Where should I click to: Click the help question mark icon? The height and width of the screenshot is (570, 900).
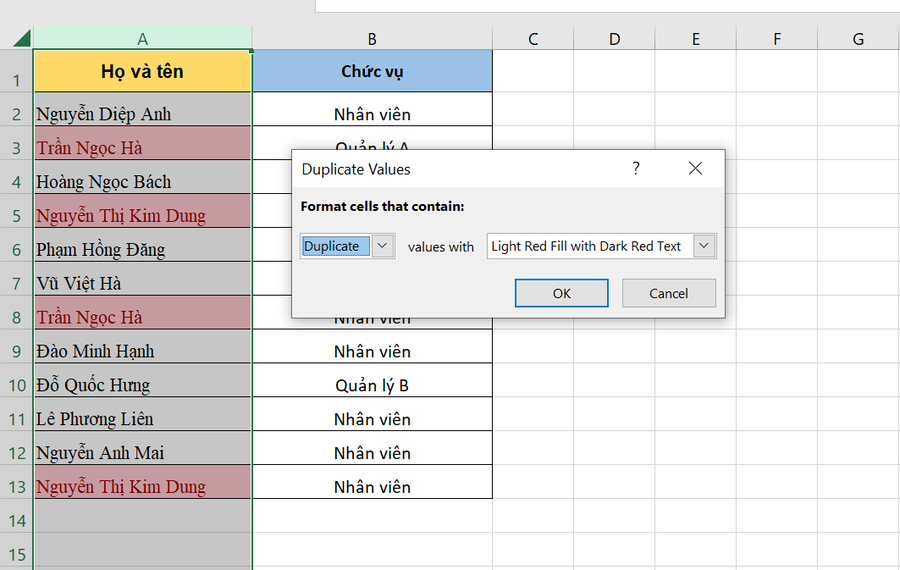(x=636, y=169)
